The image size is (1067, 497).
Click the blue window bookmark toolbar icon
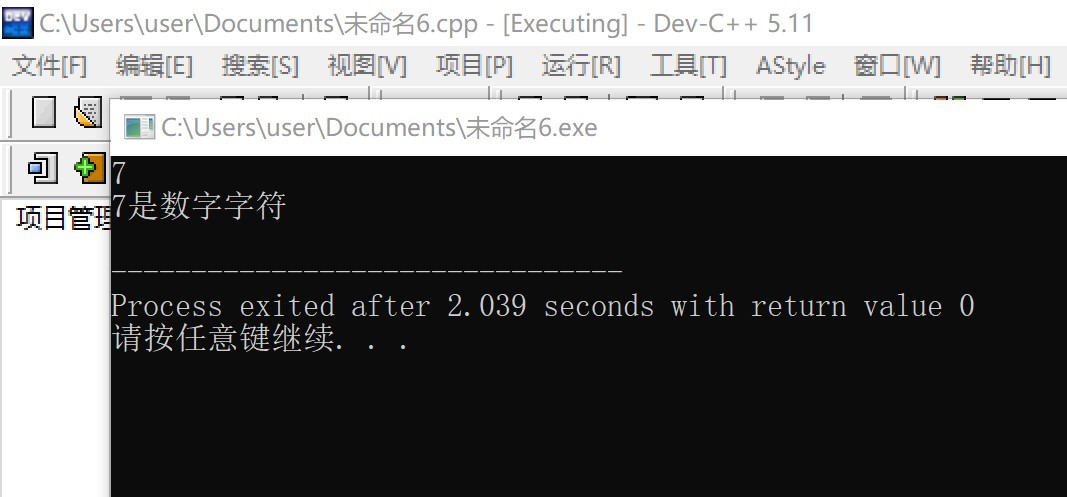pos(42,168)
